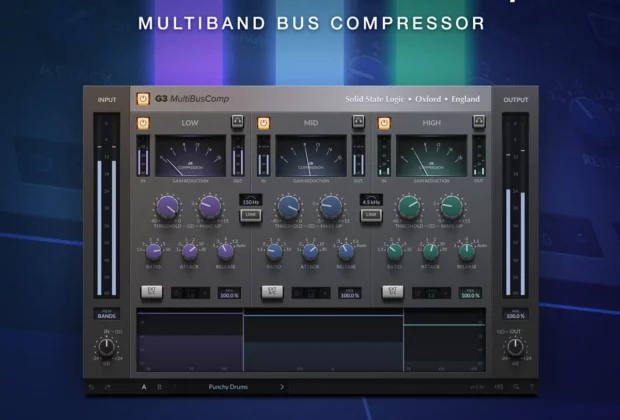This screenshot has width=620, height=420.
Task: Enable EXT S/C on the MID band
Action: click(x=272, y=292)
